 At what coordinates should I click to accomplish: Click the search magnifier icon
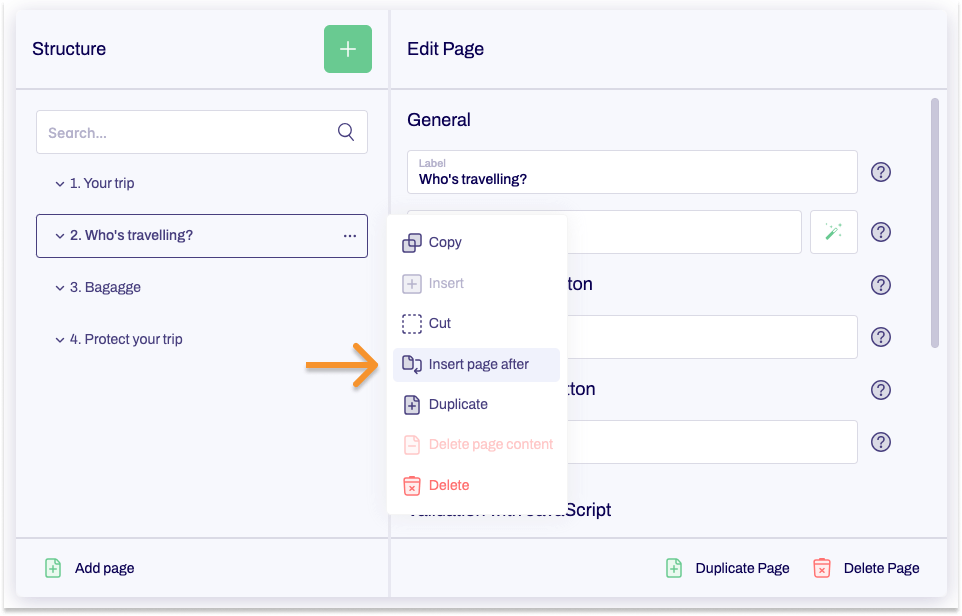pyautogui.click(x=346, y=132)
